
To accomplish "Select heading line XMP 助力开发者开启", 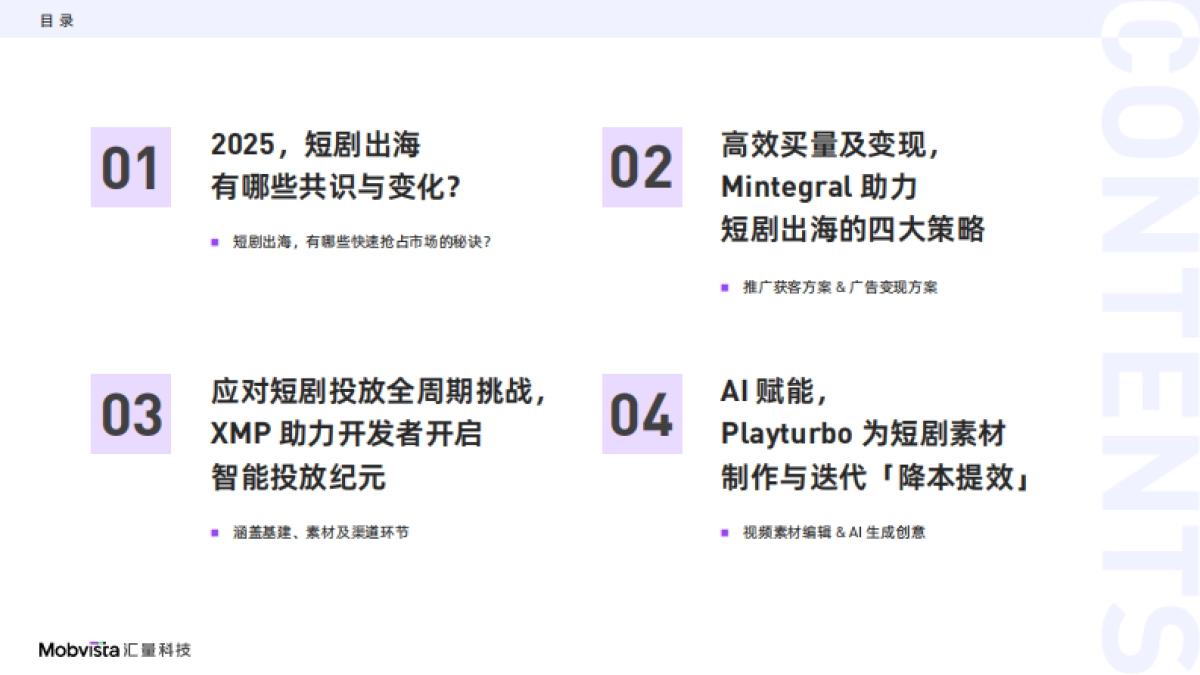I will pos(346,434).
